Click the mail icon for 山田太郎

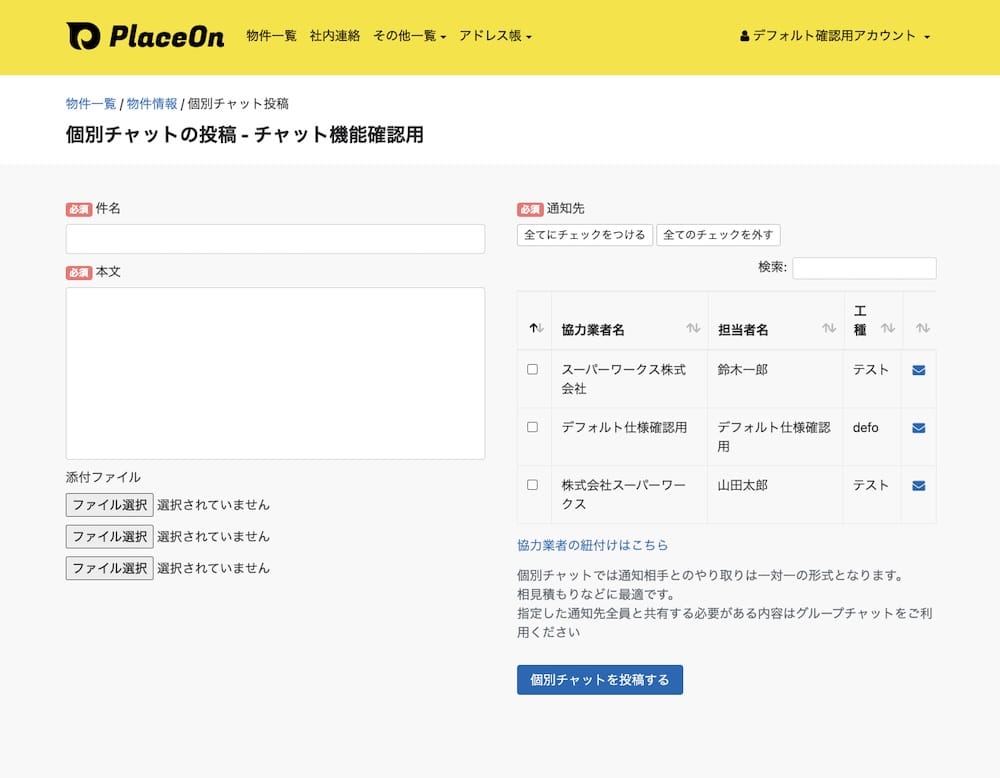point(918,486)
